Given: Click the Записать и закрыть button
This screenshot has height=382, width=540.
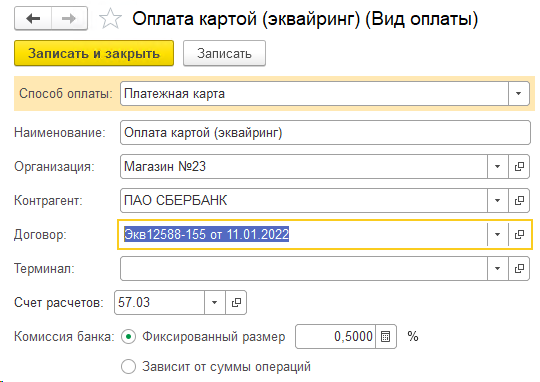Looking at the screenshot, I should click(x=94, y=53).
